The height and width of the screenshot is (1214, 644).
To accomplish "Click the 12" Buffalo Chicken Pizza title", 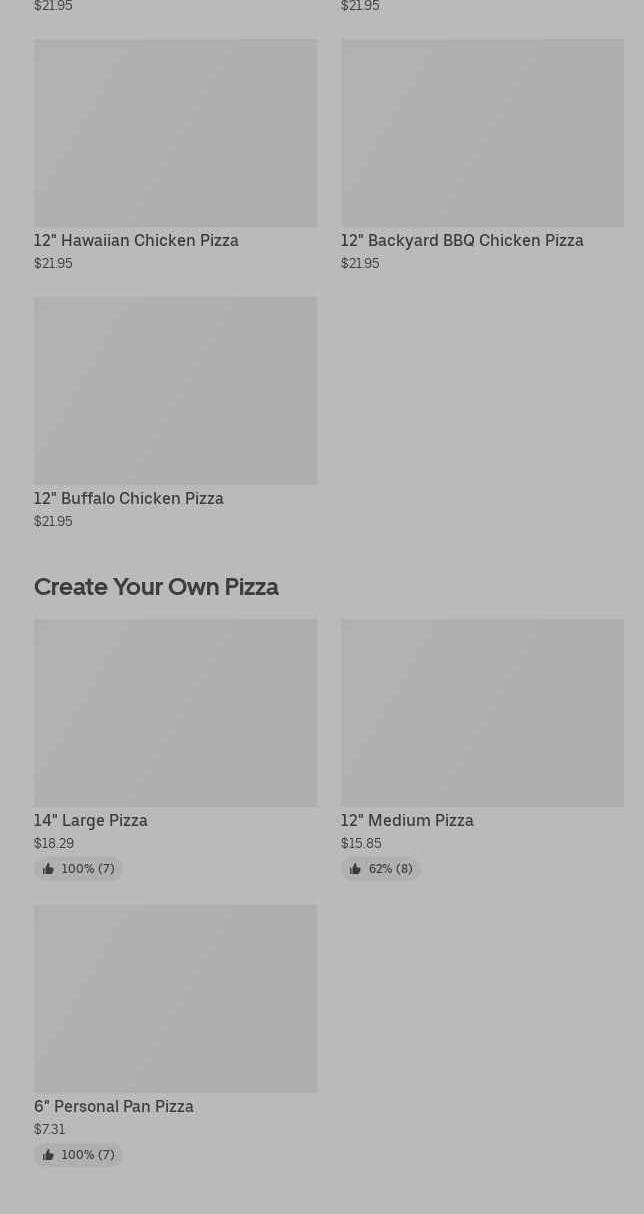I will click(129, 498).
